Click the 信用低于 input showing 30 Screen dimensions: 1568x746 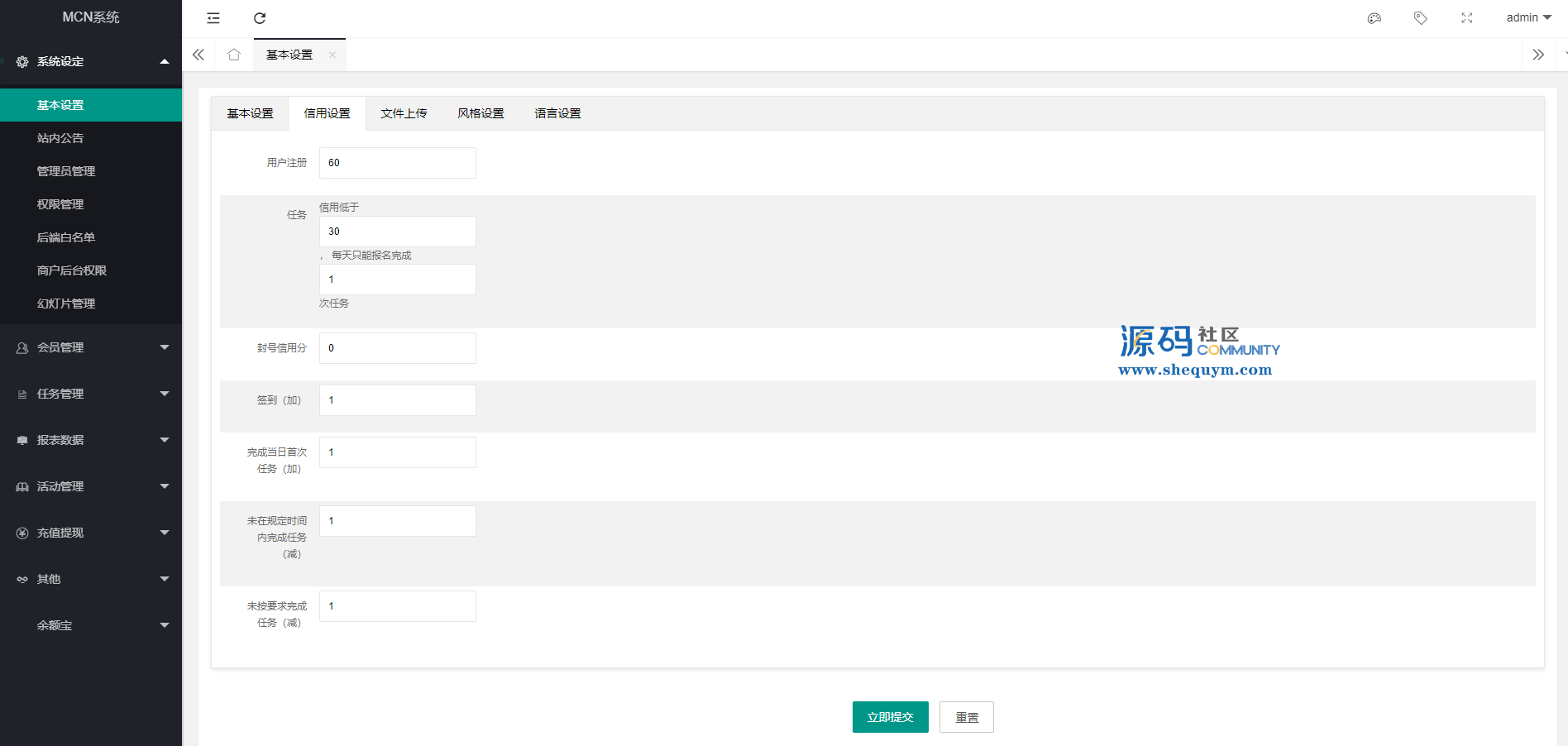398,232
